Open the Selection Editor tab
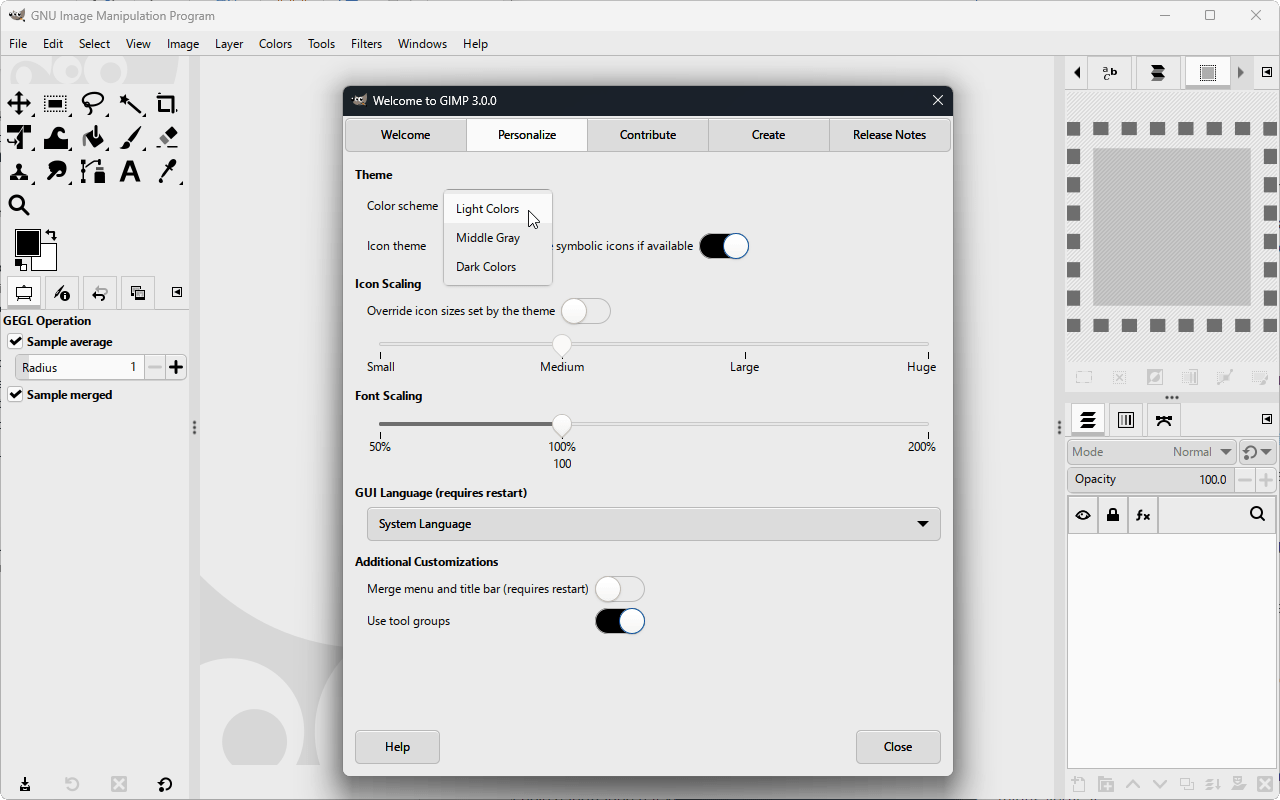Screen dimensions: 1280x800 click(x=1208, y=73)
